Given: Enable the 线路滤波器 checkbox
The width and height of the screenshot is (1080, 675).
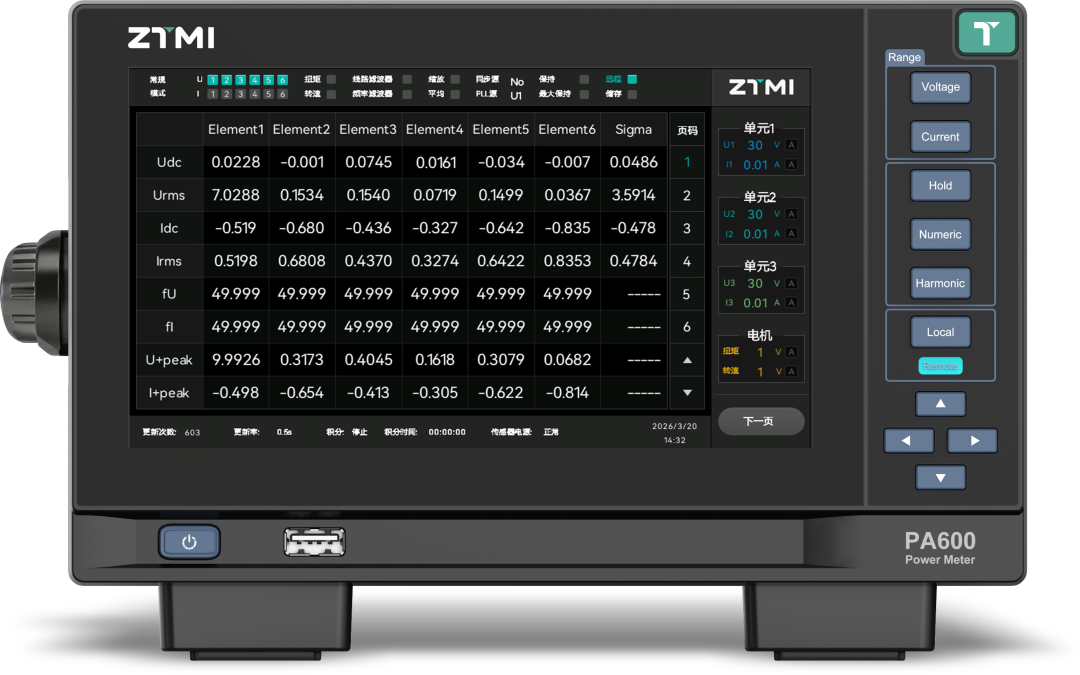Looking at the screenshot, I should (x=407, y=79).
